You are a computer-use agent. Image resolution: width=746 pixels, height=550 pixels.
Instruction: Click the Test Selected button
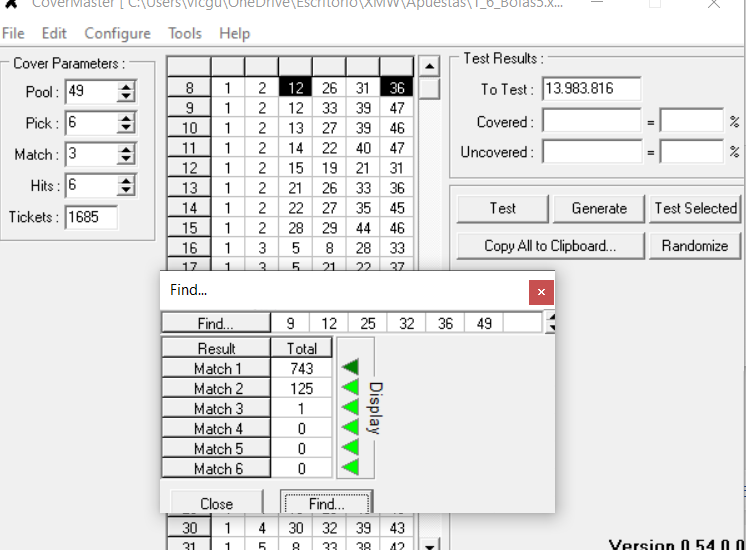point(695,209)
